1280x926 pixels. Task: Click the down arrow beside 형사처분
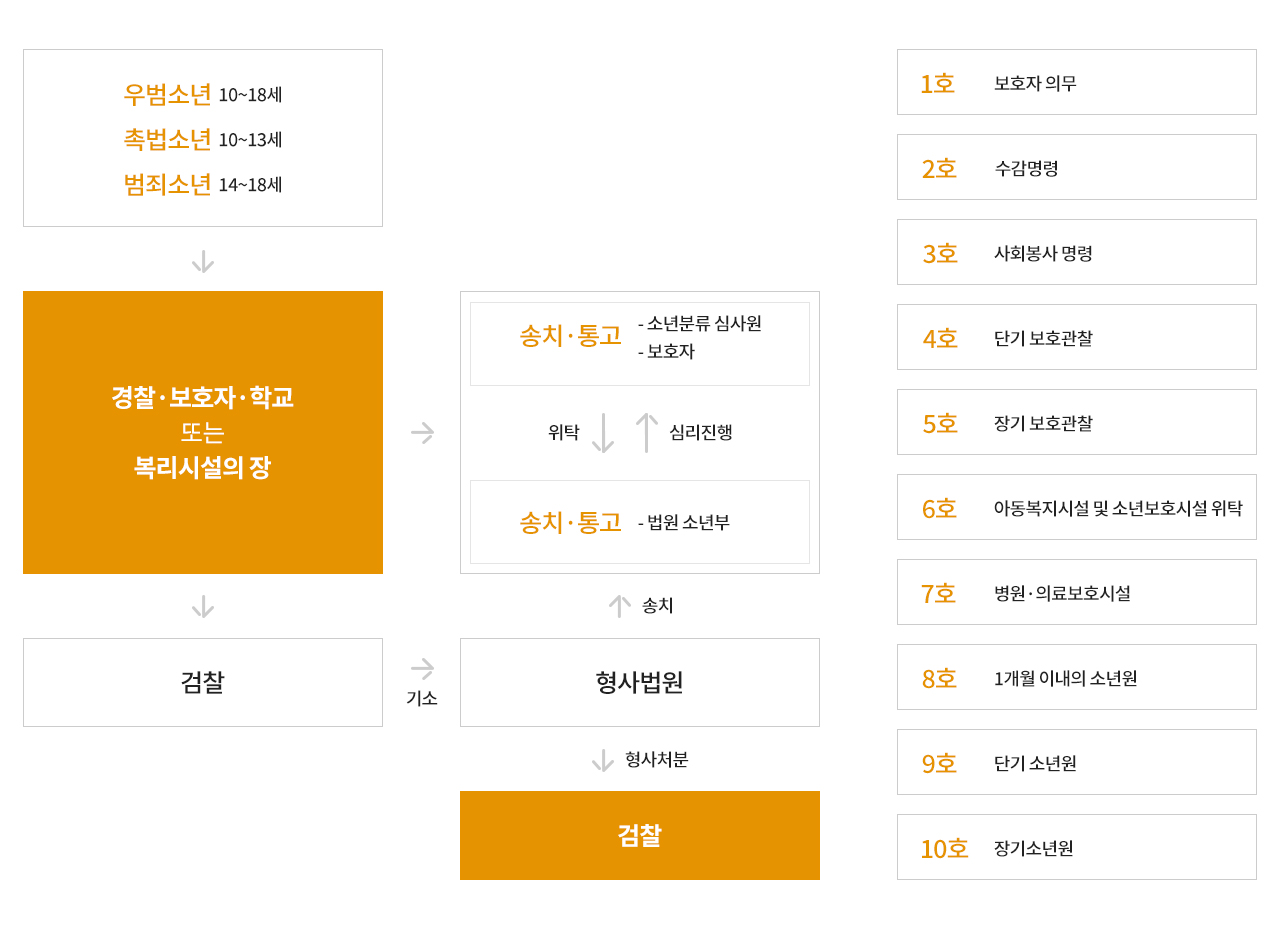(x=603, y=760)
